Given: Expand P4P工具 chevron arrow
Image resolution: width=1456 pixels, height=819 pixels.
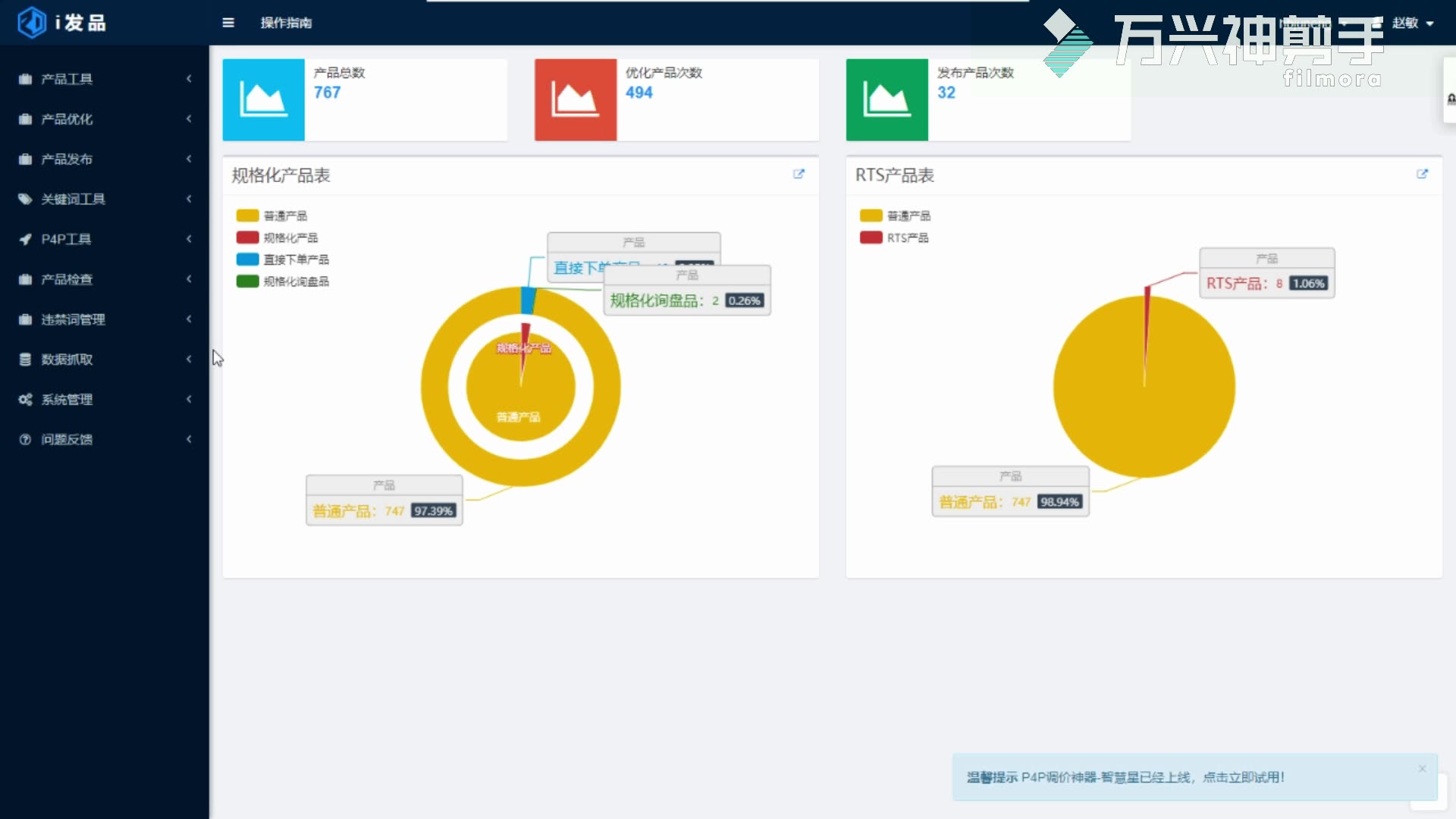Looking at the screenshot, I should [x=189, y=240].
